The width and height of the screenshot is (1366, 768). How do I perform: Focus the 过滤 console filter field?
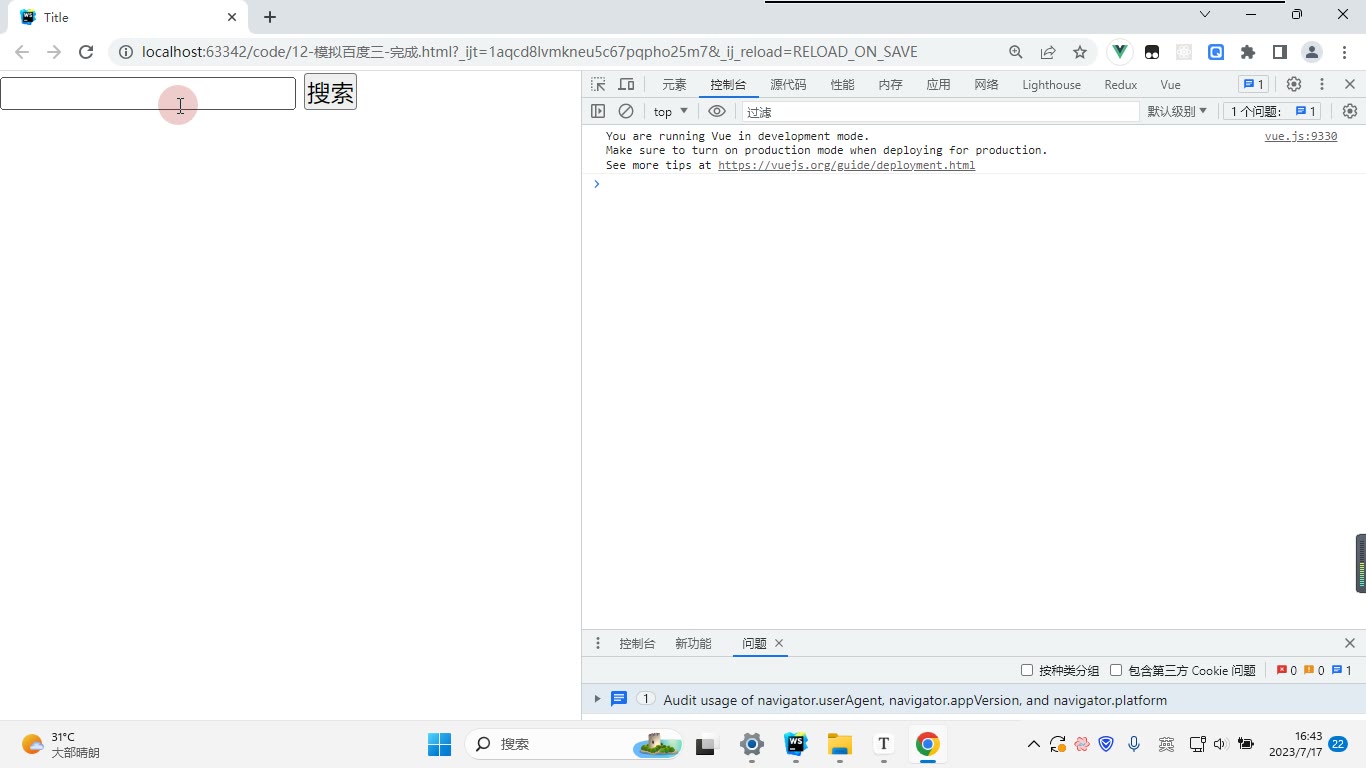point(940,112)
